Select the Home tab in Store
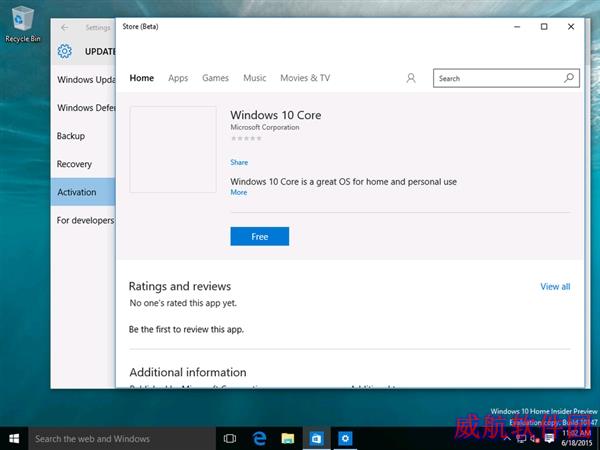 [142, 78]
